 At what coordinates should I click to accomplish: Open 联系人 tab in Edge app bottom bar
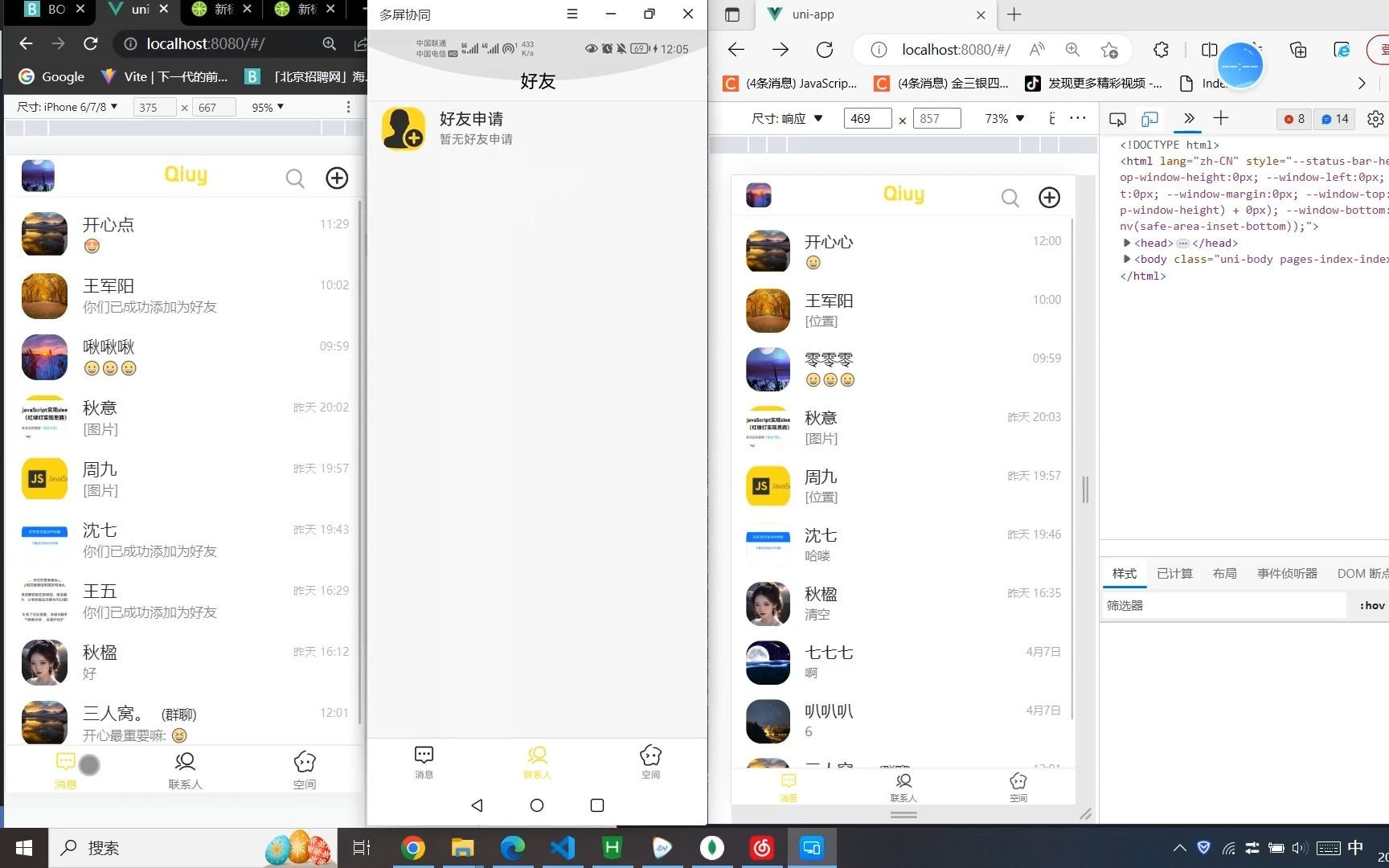click(903, 787)
